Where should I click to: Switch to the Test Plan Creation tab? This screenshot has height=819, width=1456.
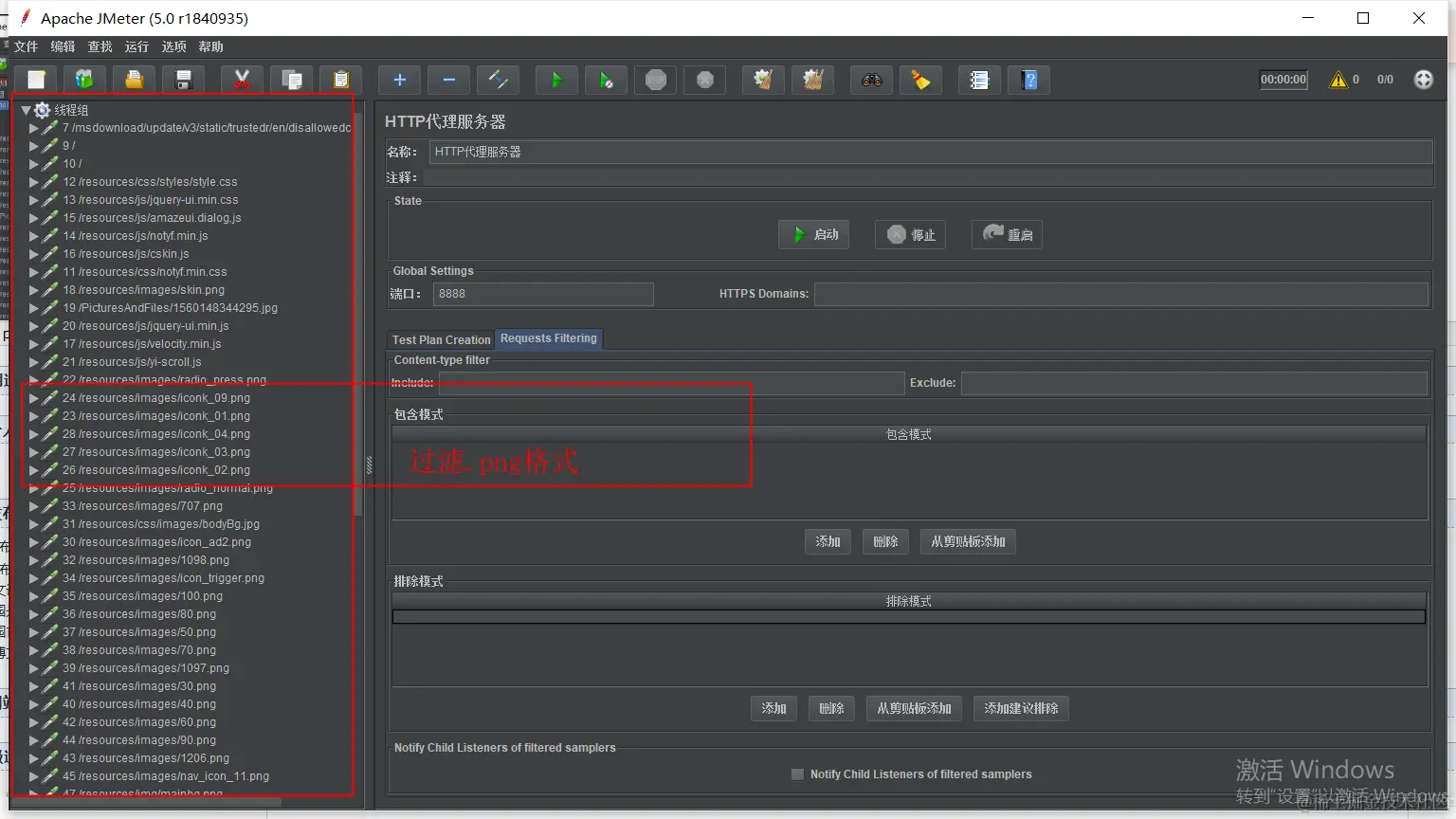pyautogui.click(x=442, y=339)
